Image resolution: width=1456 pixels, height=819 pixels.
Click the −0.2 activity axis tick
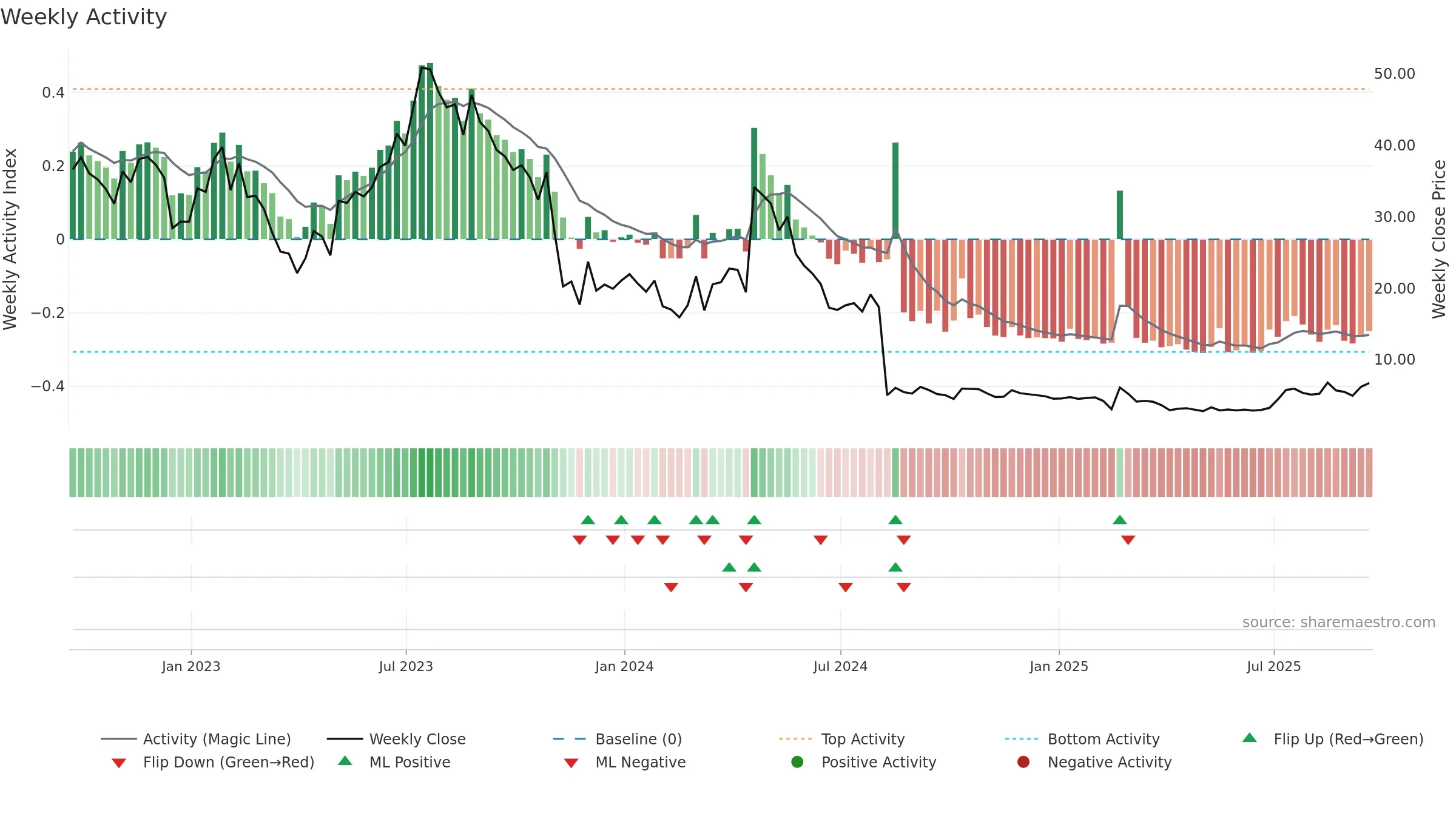coord(48,313)
